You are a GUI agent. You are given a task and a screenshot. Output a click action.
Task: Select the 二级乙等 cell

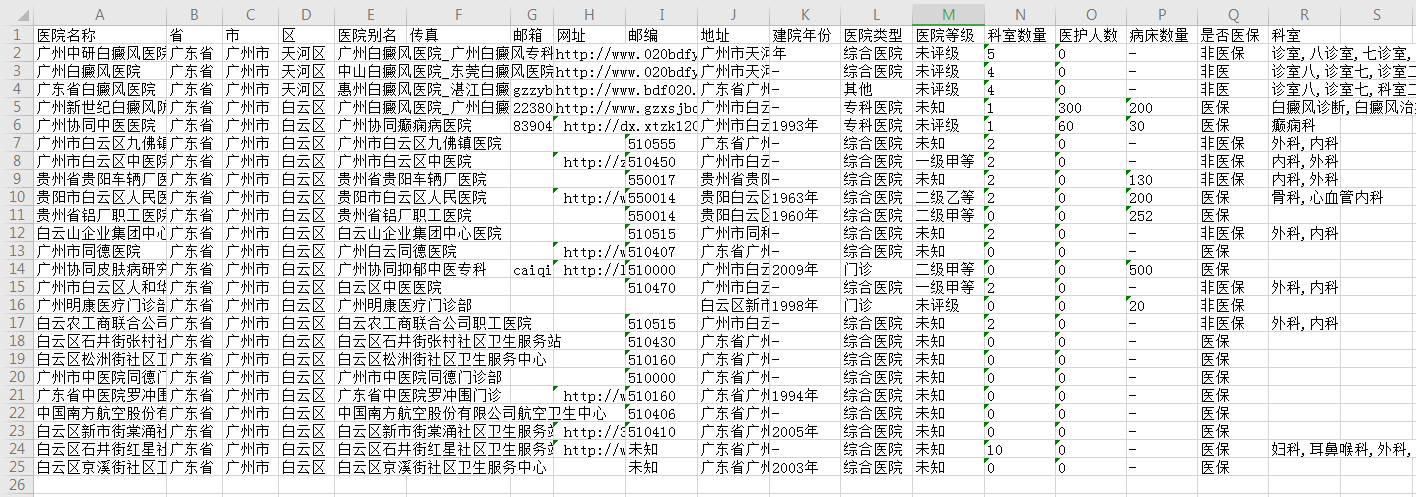click(948, 197)
